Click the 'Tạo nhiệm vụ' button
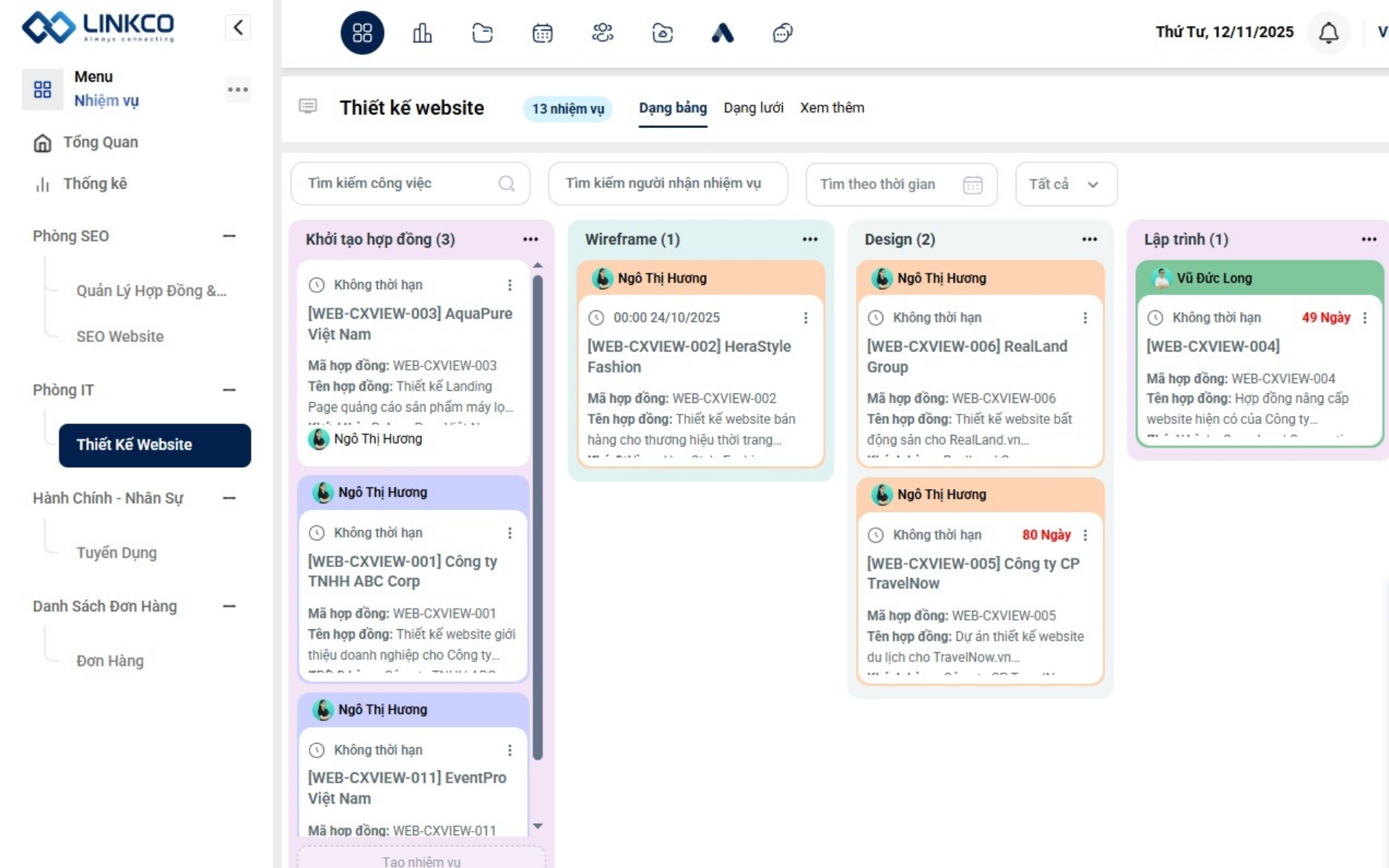This screenshot has height=868, width=1389. (422, 860)
